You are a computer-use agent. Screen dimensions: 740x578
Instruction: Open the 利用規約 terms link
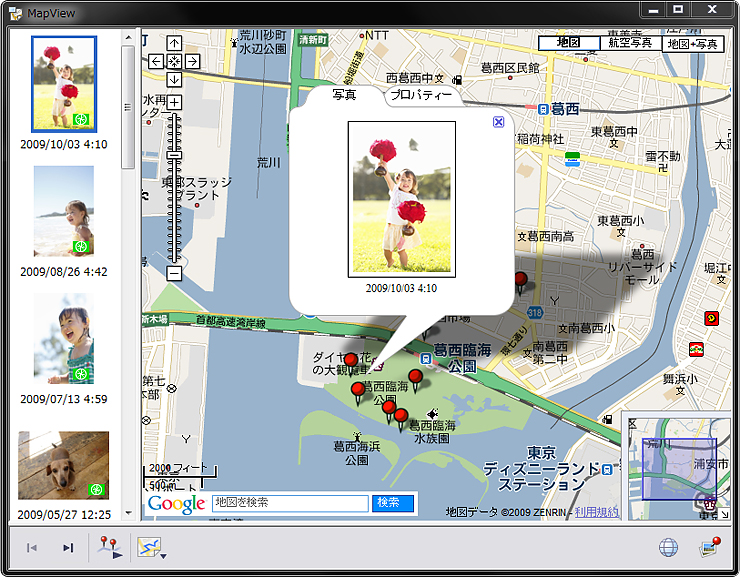596,512
